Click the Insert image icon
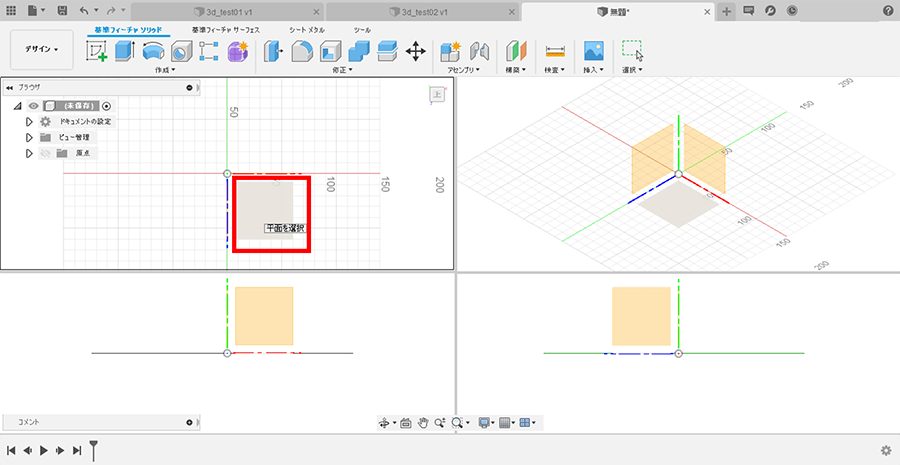900x465 pixels. pos(593,52)
